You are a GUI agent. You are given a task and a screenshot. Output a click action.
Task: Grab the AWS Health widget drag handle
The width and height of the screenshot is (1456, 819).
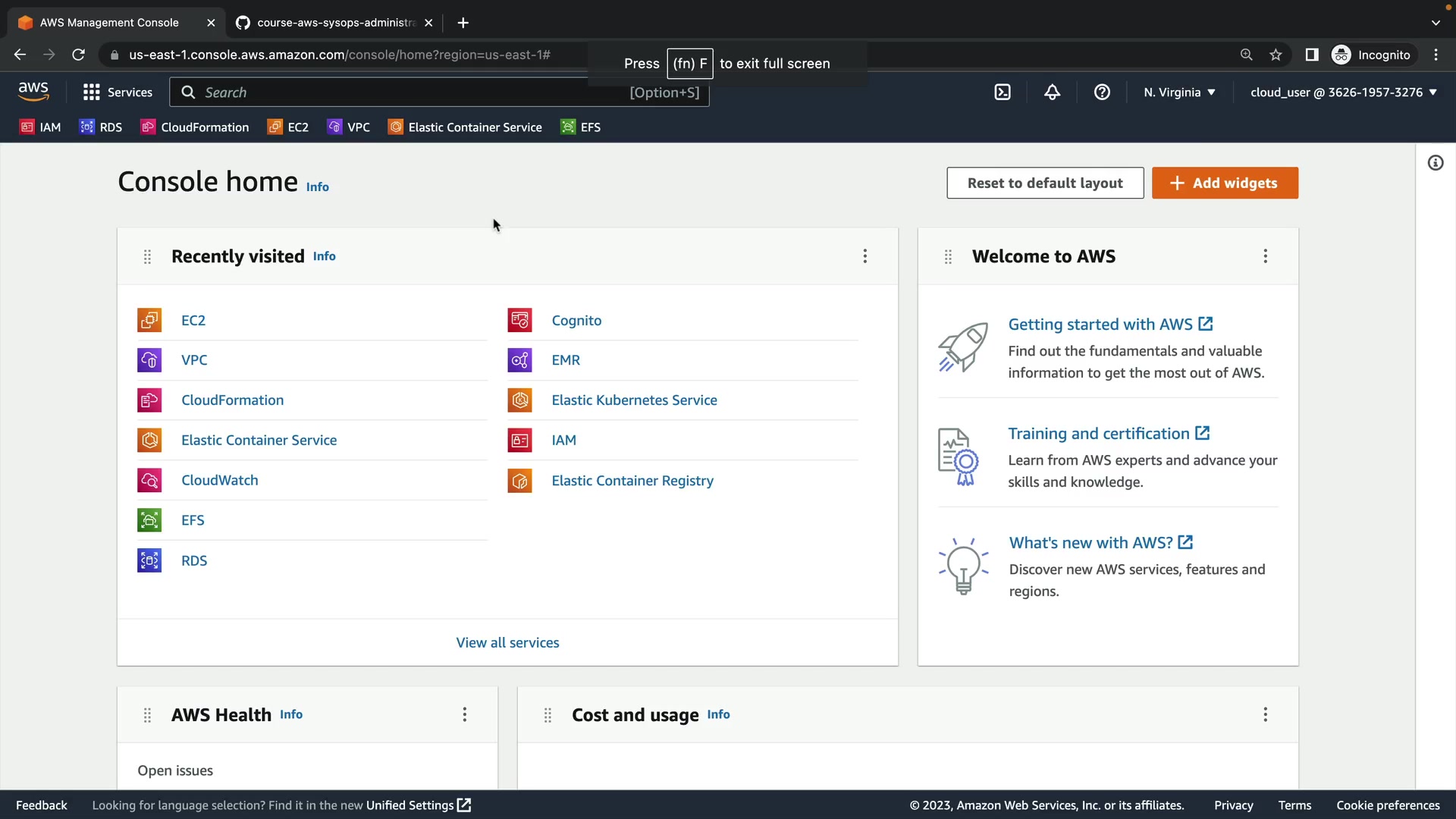pos(148,715)
